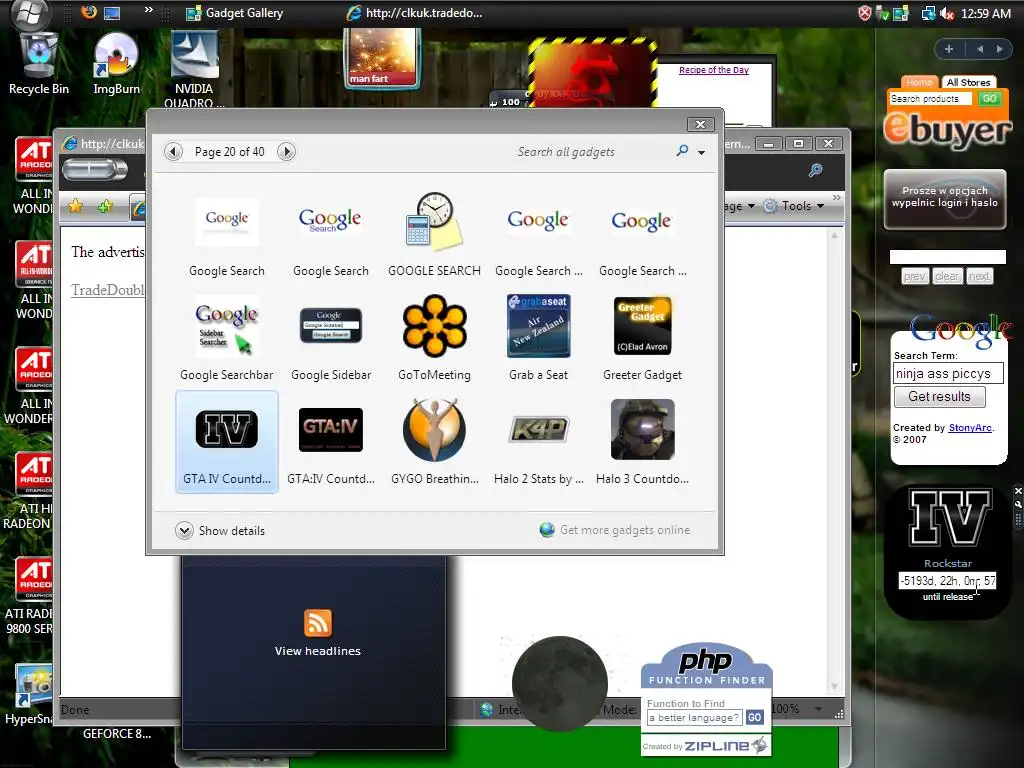Click the Windows Start orb
The height and width of the screenshot is (768, 1024).
pos(28,14)
